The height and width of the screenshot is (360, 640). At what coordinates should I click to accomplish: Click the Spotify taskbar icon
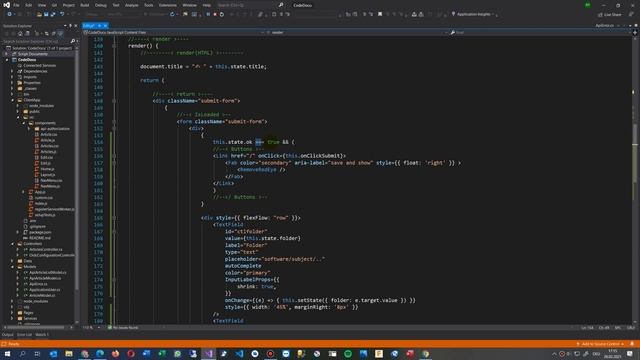[348, 353]
